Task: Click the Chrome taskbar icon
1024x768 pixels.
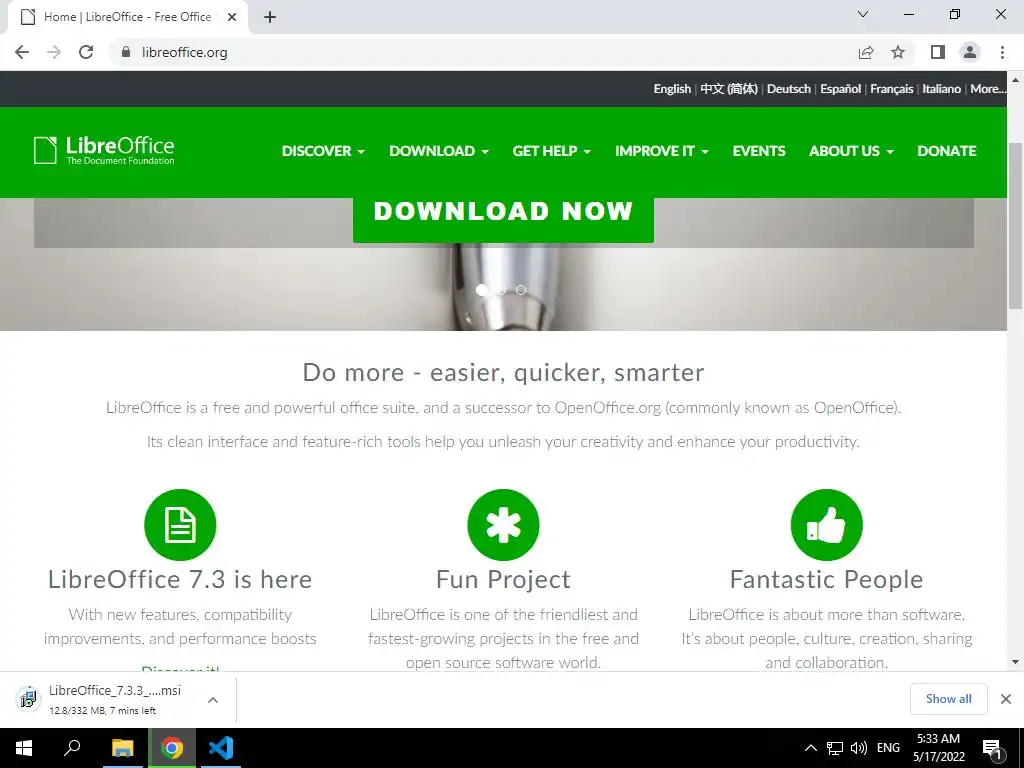Action: [172, 748]
